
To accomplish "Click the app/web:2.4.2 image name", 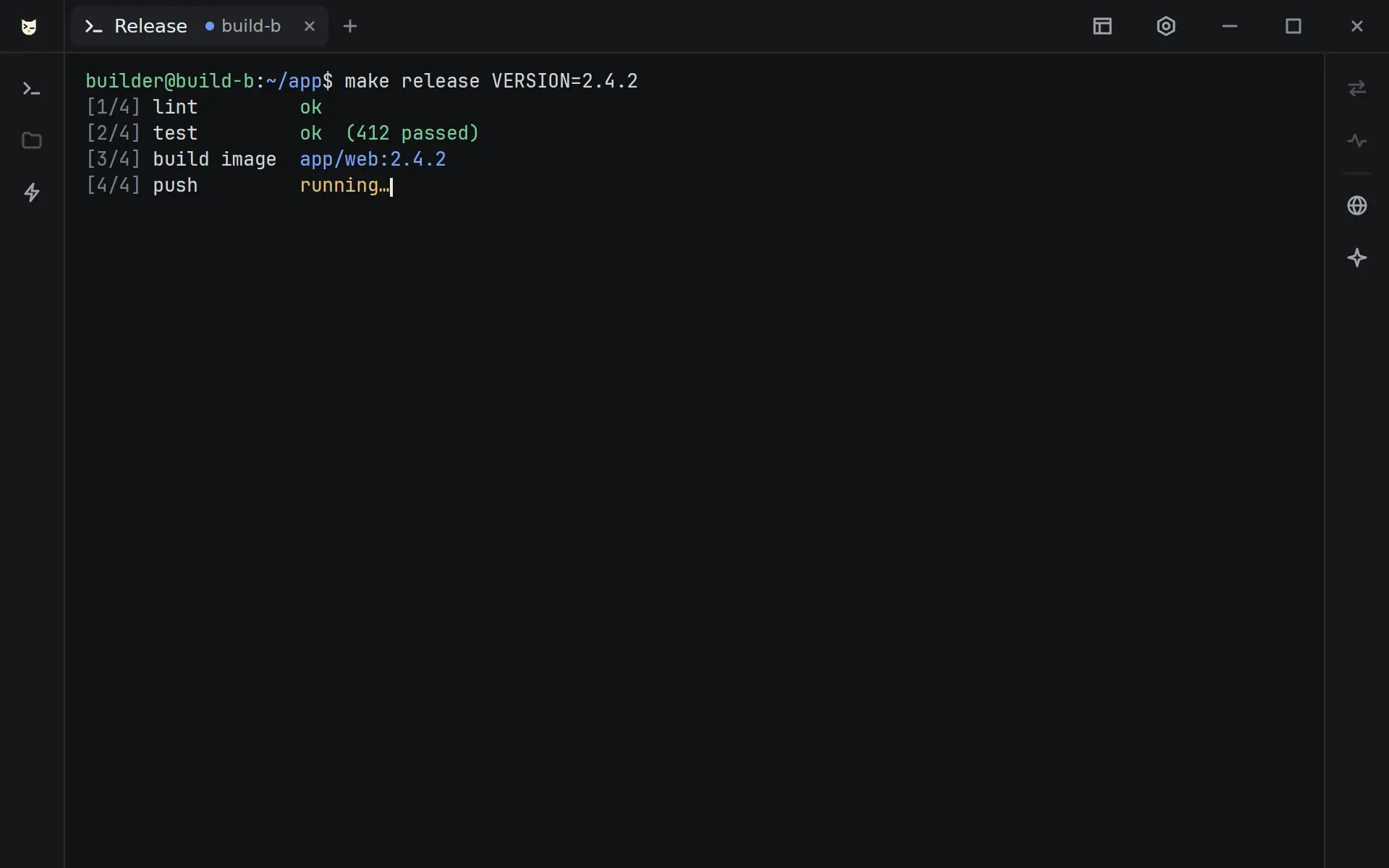I will point(373,159).
